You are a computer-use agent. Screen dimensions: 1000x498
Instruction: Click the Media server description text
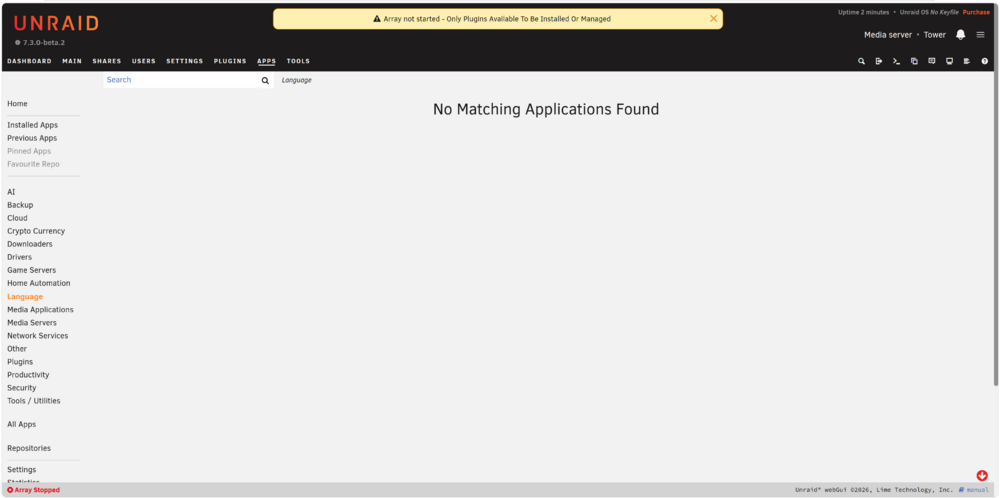tap(888, 35)
